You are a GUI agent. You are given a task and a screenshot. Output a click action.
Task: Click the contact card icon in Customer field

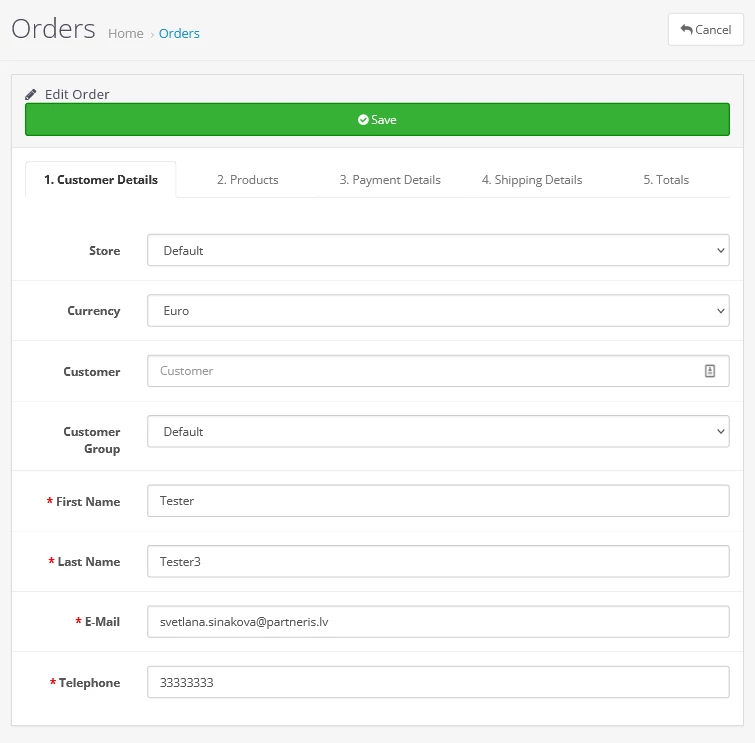point(710,371)
